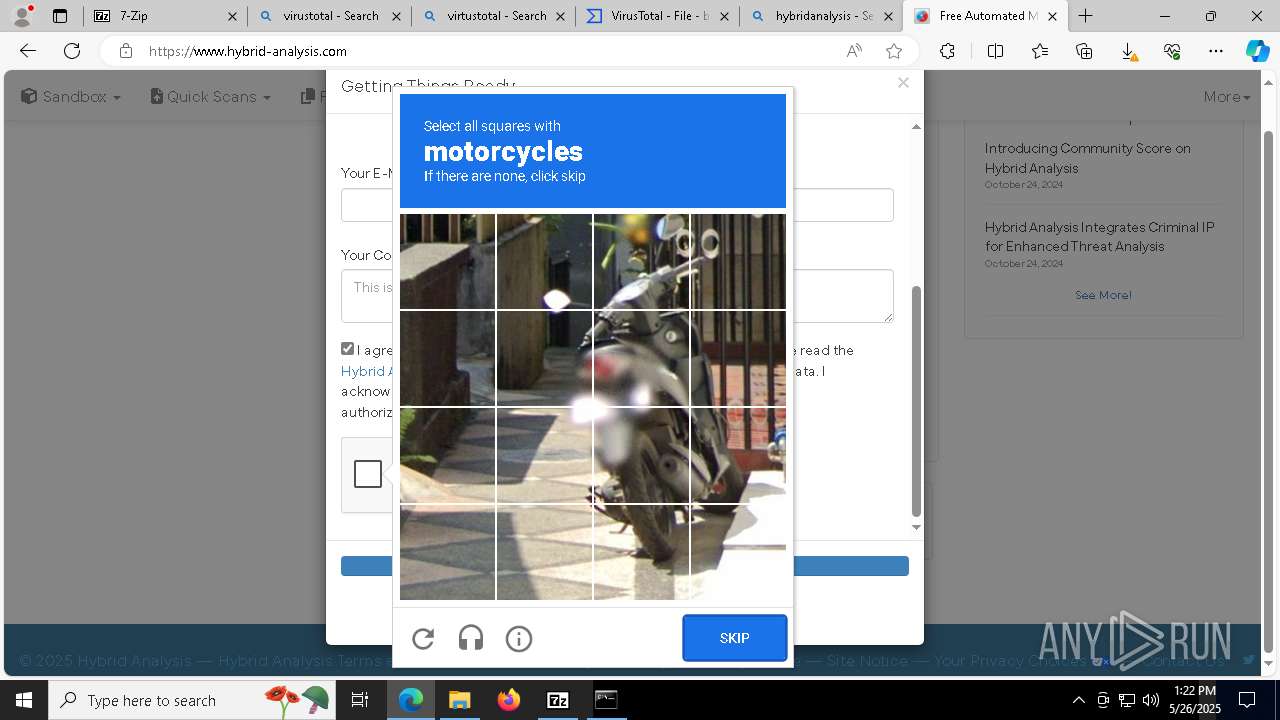1280x720 pixels.
Task: Toggle Read aloud in address bar
Action: tap(854, 51)
